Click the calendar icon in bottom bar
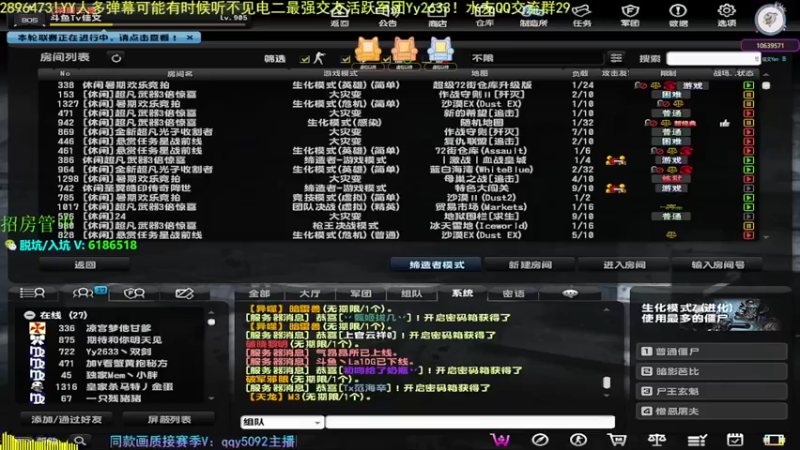The height and width of the screenshot is (450, 800). tap(735, 440)
